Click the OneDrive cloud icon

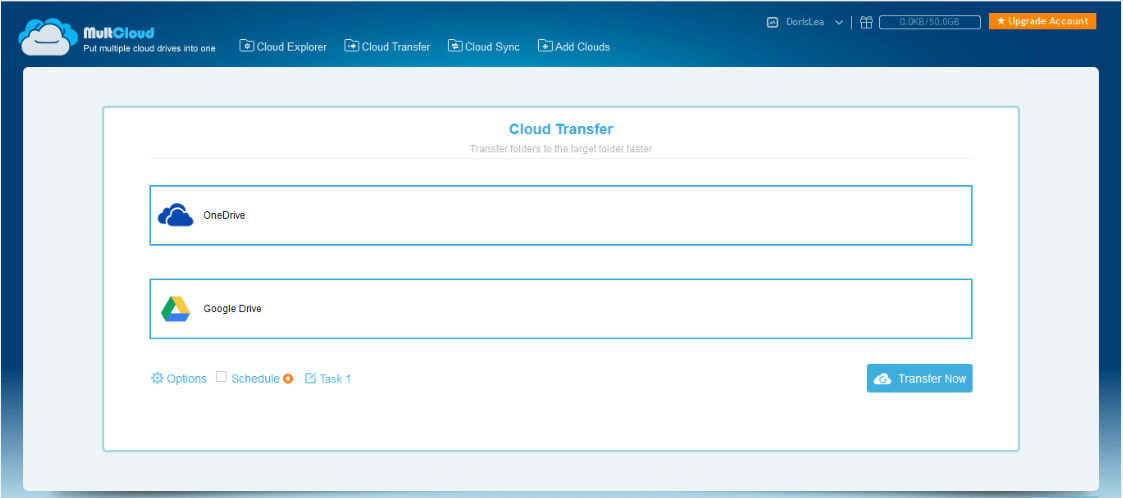[x=175, y=215]
